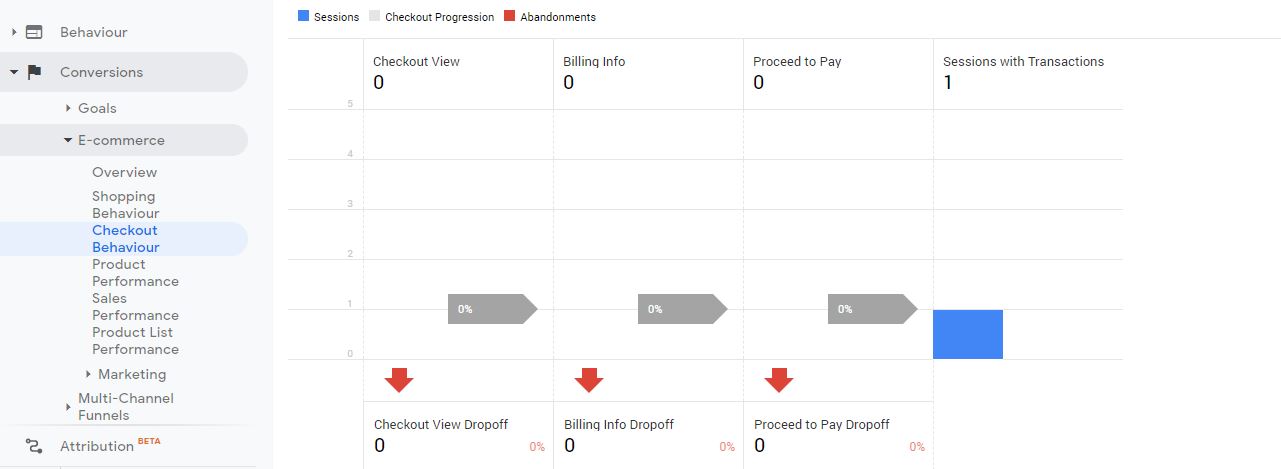Click the blue Sessions with Transactions bar
This screenshot has height=469, width=1281.
coord(968,334)
